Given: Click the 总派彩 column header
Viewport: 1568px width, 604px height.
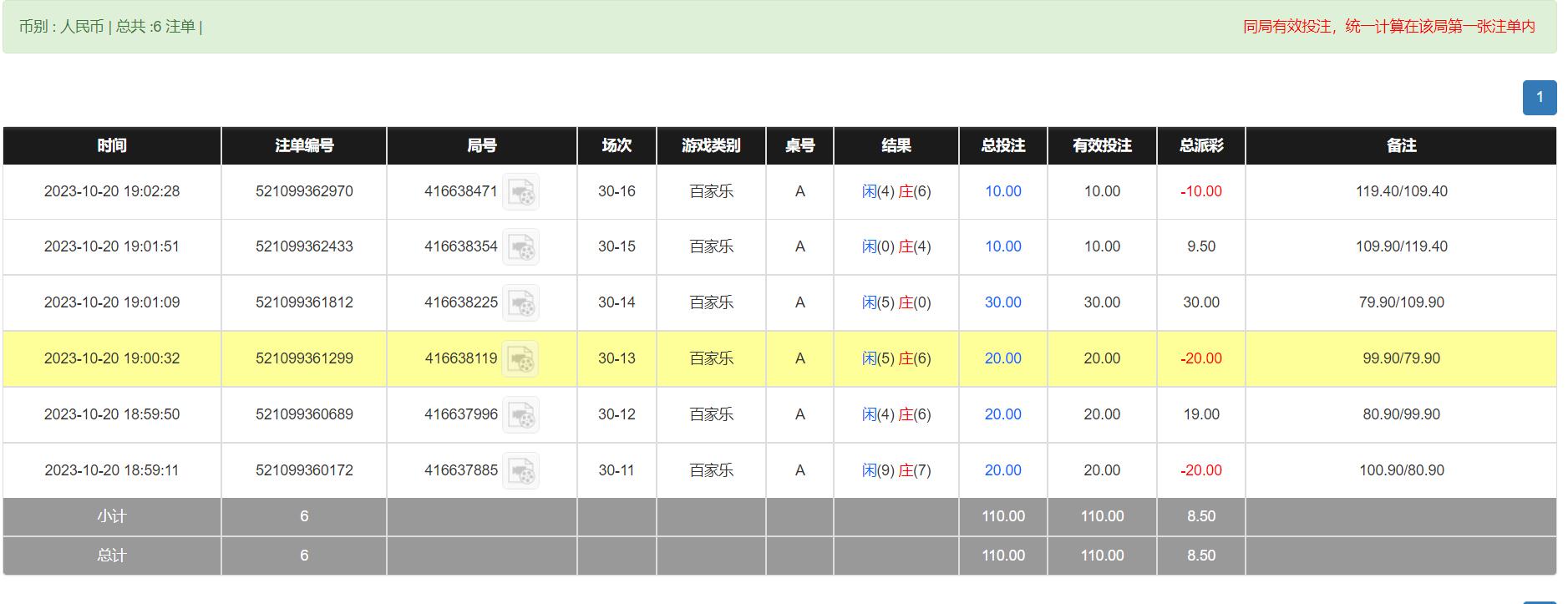Looking at the screenshot, I should pos(1201,145).
